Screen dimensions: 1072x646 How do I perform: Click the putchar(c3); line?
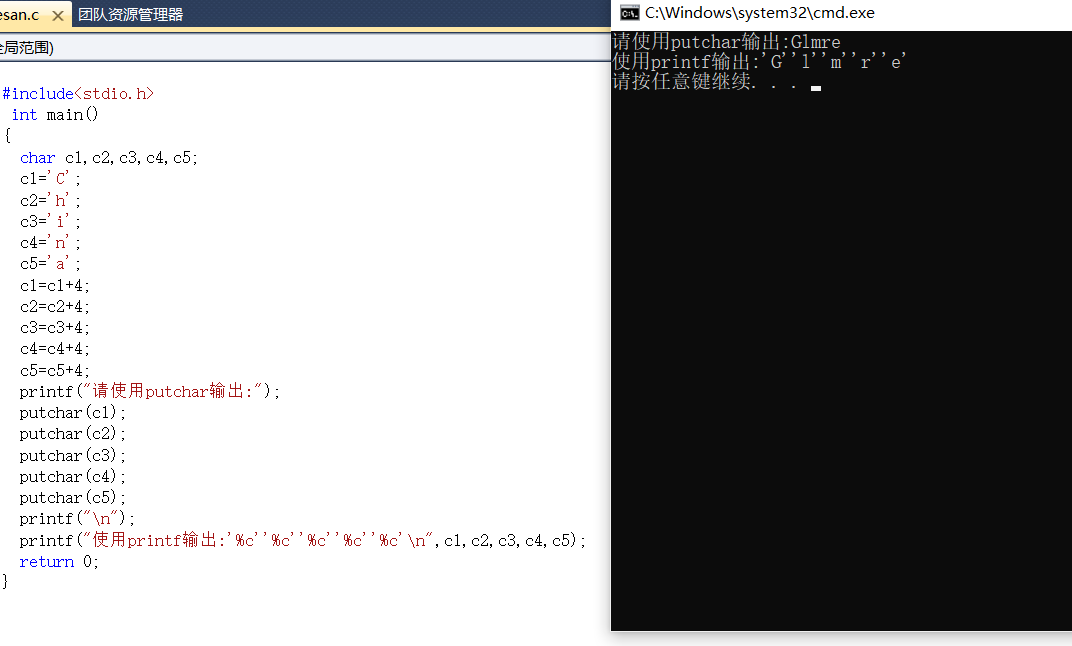(x=72, y=455)
